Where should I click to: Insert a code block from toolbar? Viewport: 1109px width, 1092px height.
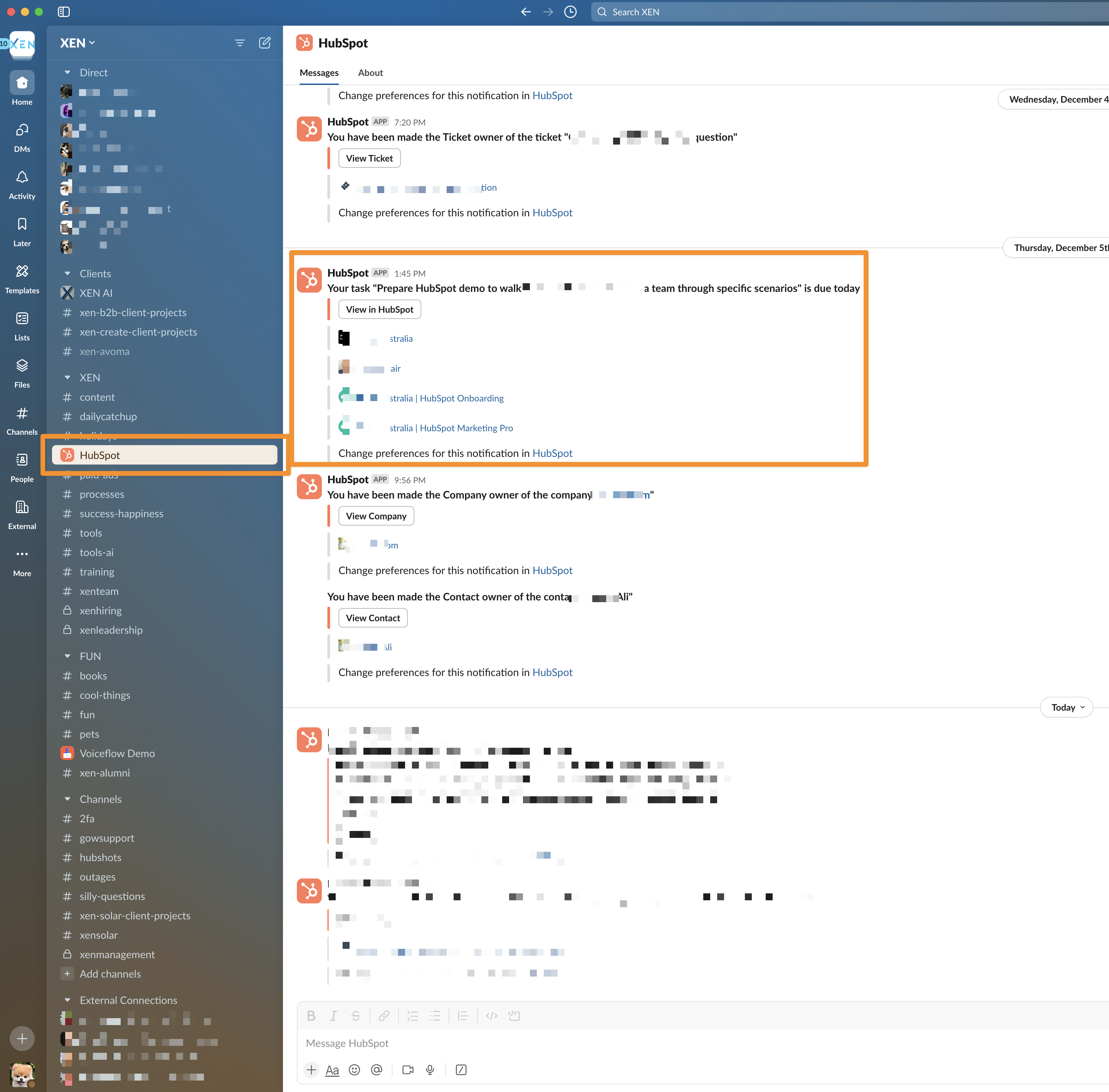click(x=514, y=1016)
